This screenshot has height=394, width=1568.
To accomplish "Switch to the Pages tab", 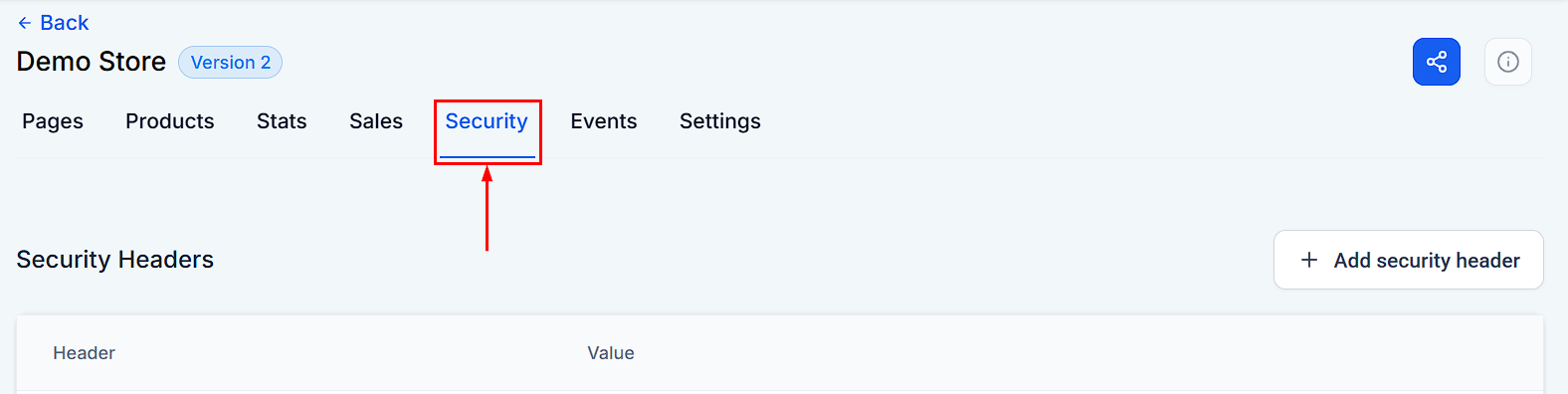I will [53, 121].
